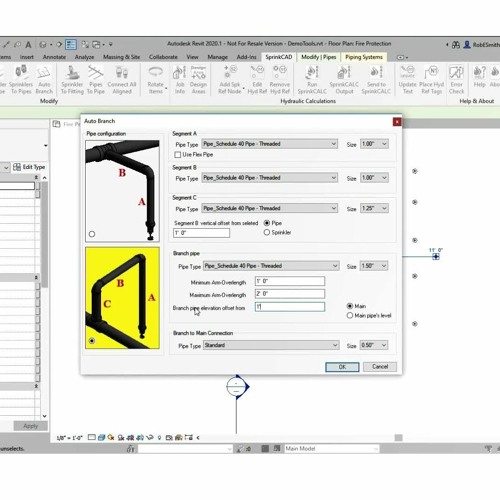Click OK in Auto Branch dialog
This screenshot has width=500, height=500.
click(x=342, y=367)
